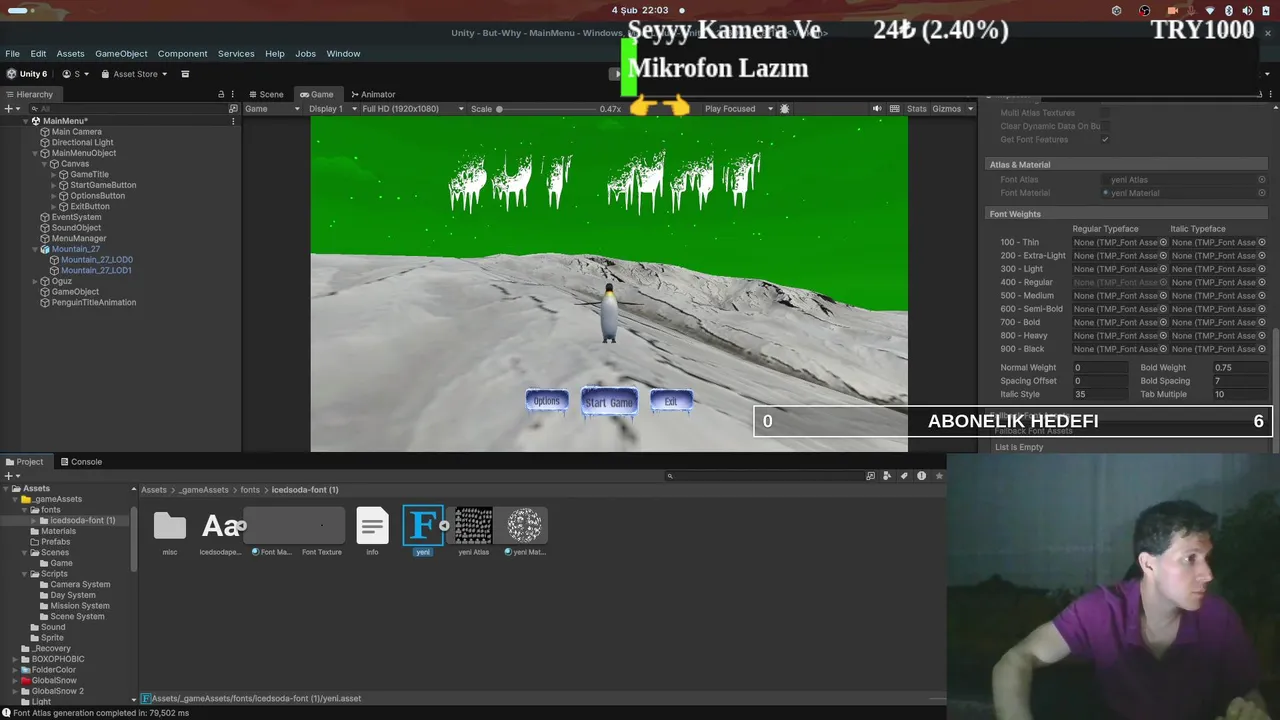Open the Asset Store dropdown
This screenshot has height=720, width=1280.
point(135,74)
